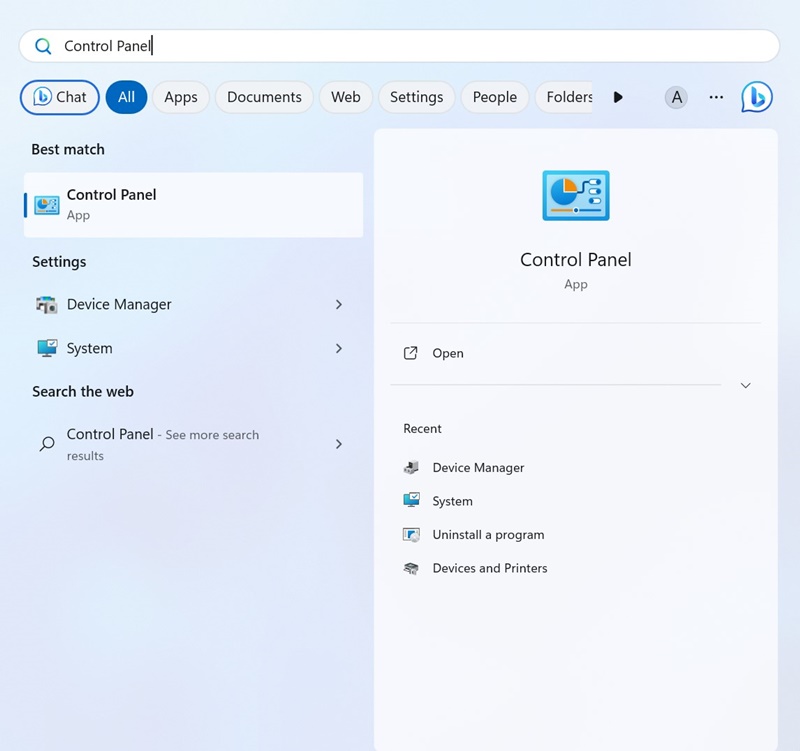Click the Uninstall a program icon in Recent
800x751 pixels.
pyautogui.click(x=411, y=535)
